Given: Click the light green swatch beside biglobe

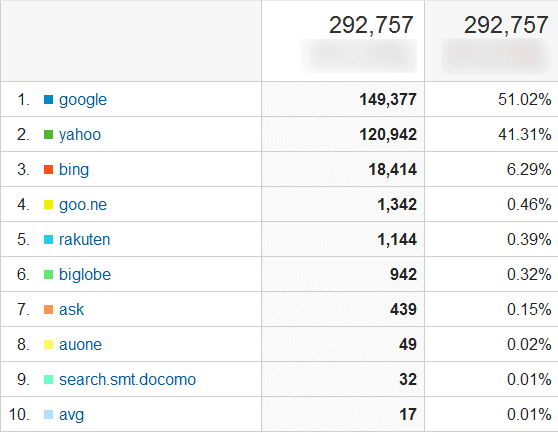Looking at the screenshot, I should click(x=48, y=274).
